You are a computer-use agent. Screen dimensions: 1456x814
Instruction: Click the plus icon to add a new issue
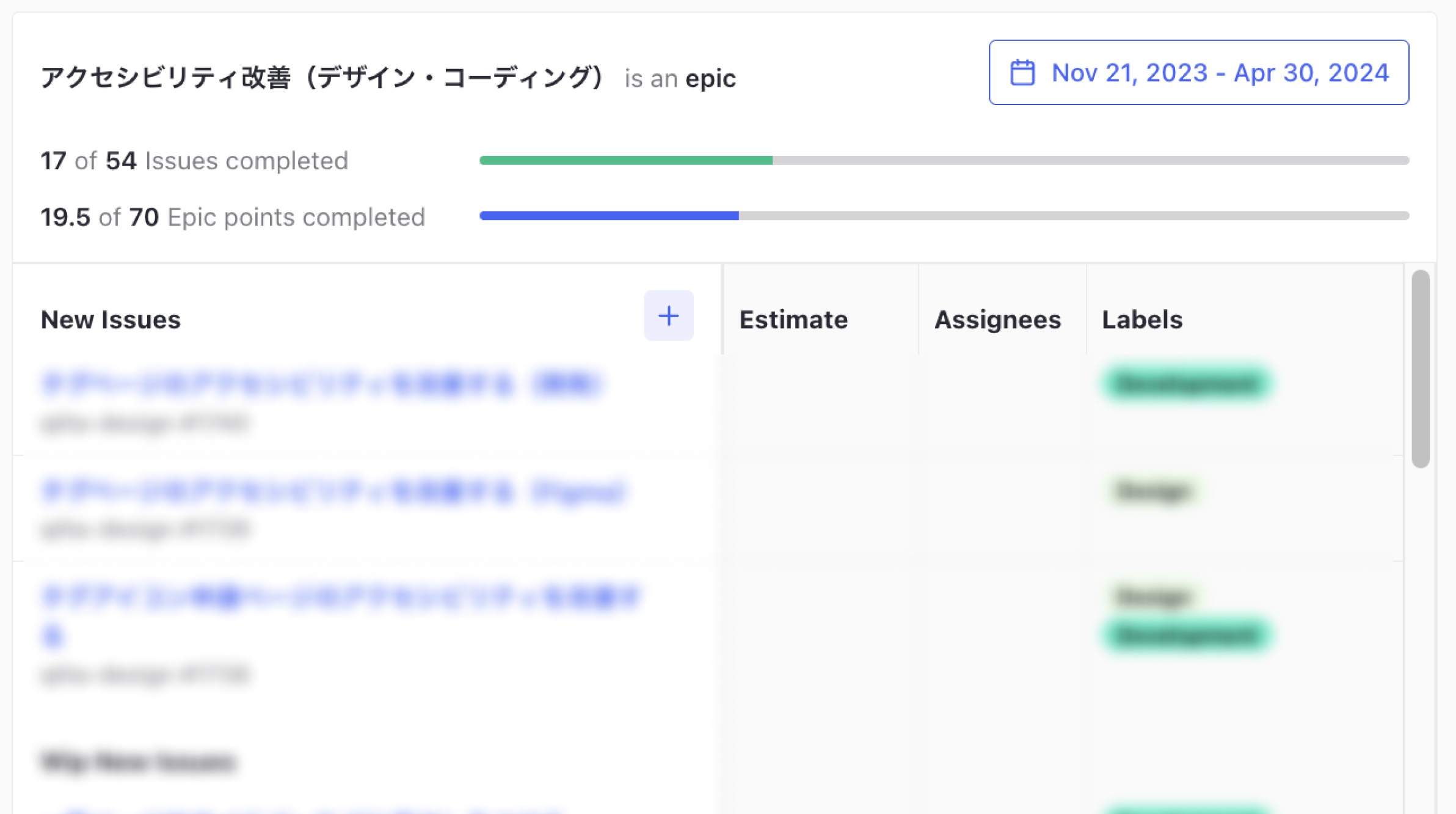(669, 316)
